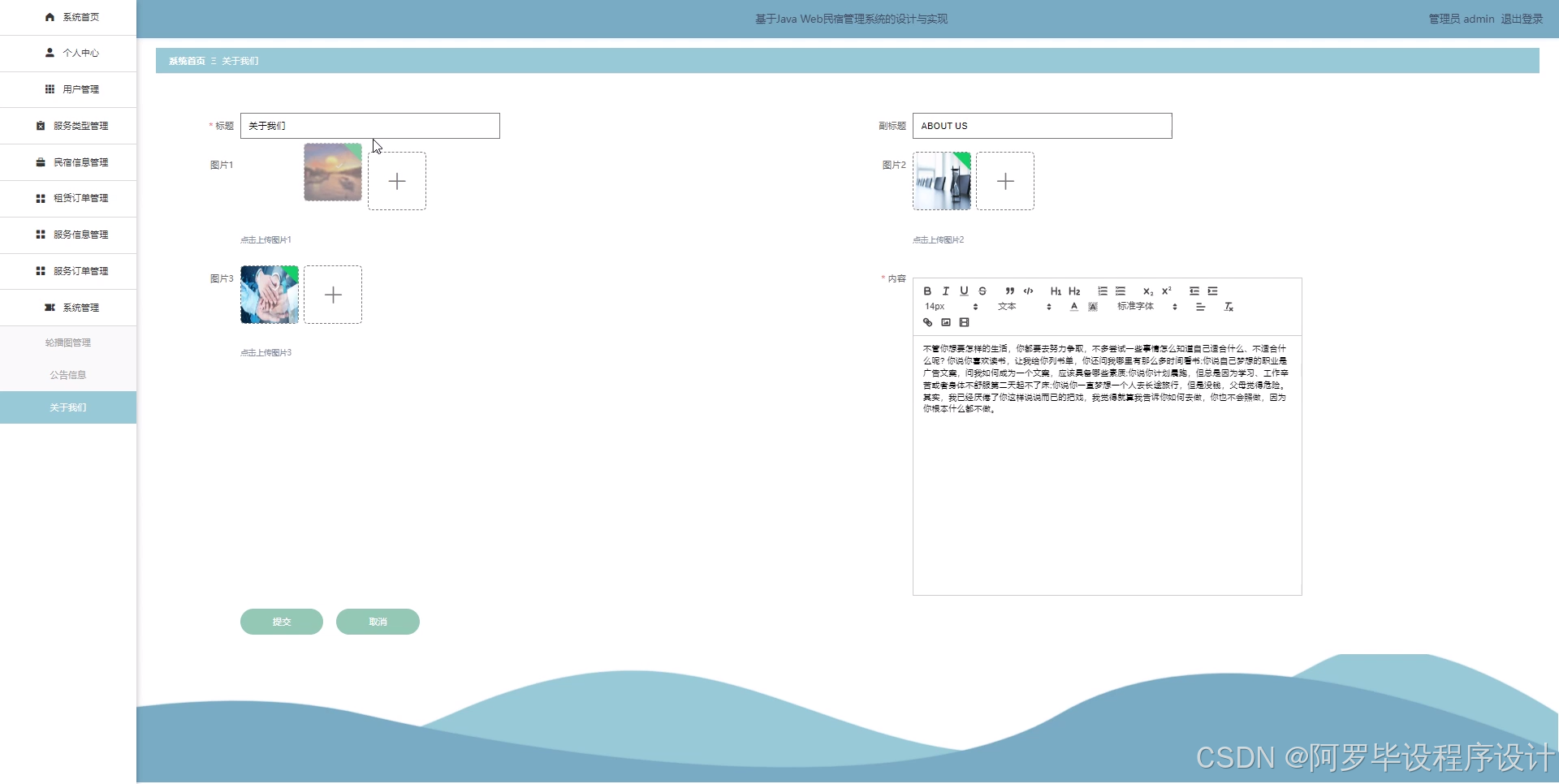Apply subscript formatting in the editor
Viewport: 1559px width, 784px height.
click(x=1147, y=292)
